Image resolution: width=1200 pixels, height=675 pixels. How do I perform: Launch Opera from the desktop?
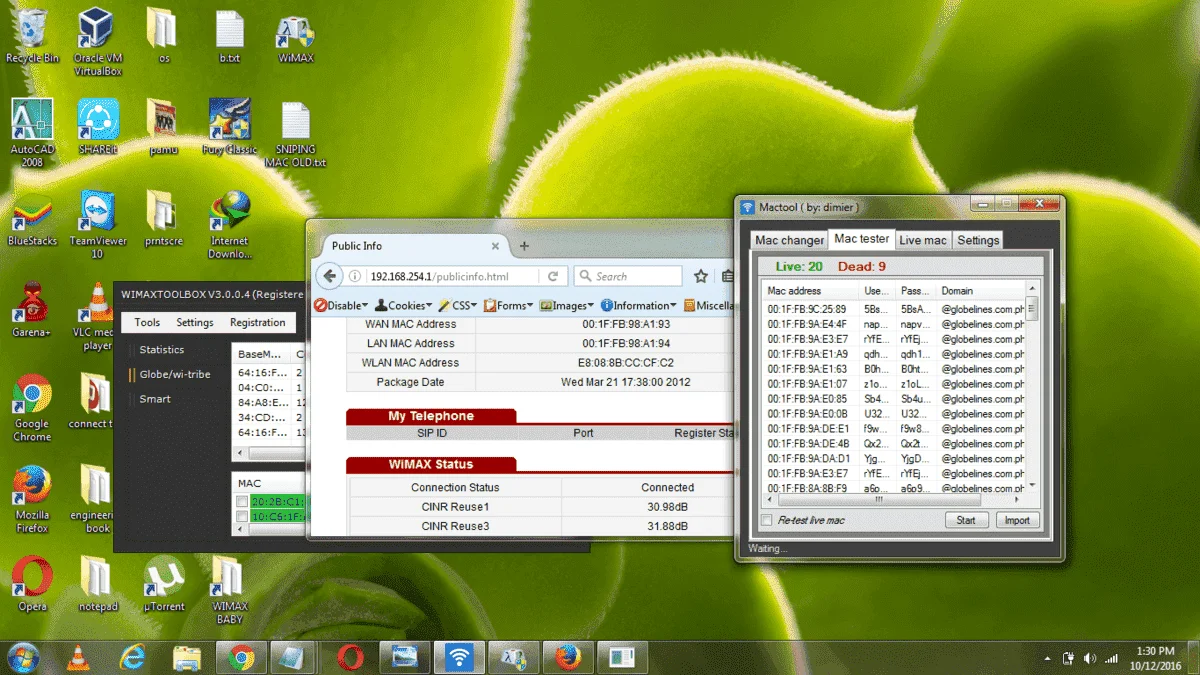[x=32, y=584]
